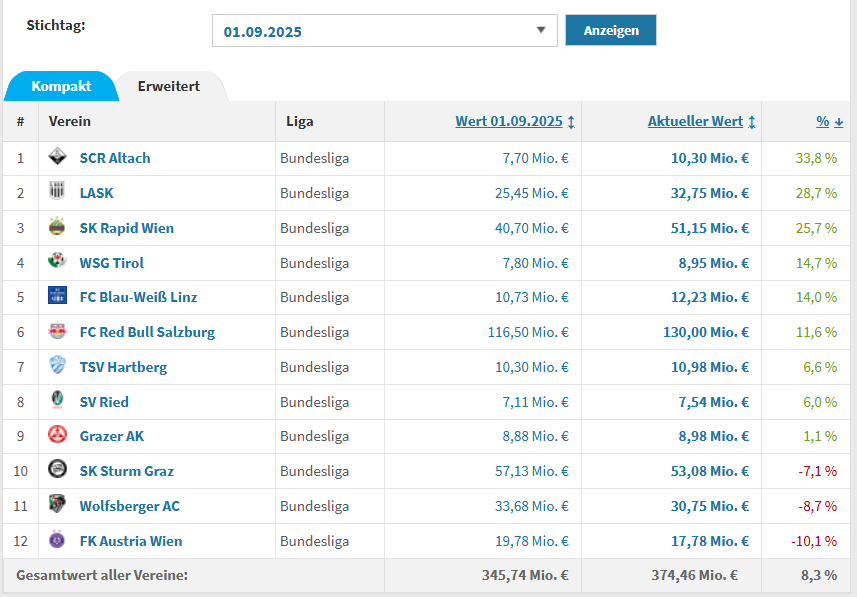
Task: Click the FK Austria Wien crest
Action: 57,540
